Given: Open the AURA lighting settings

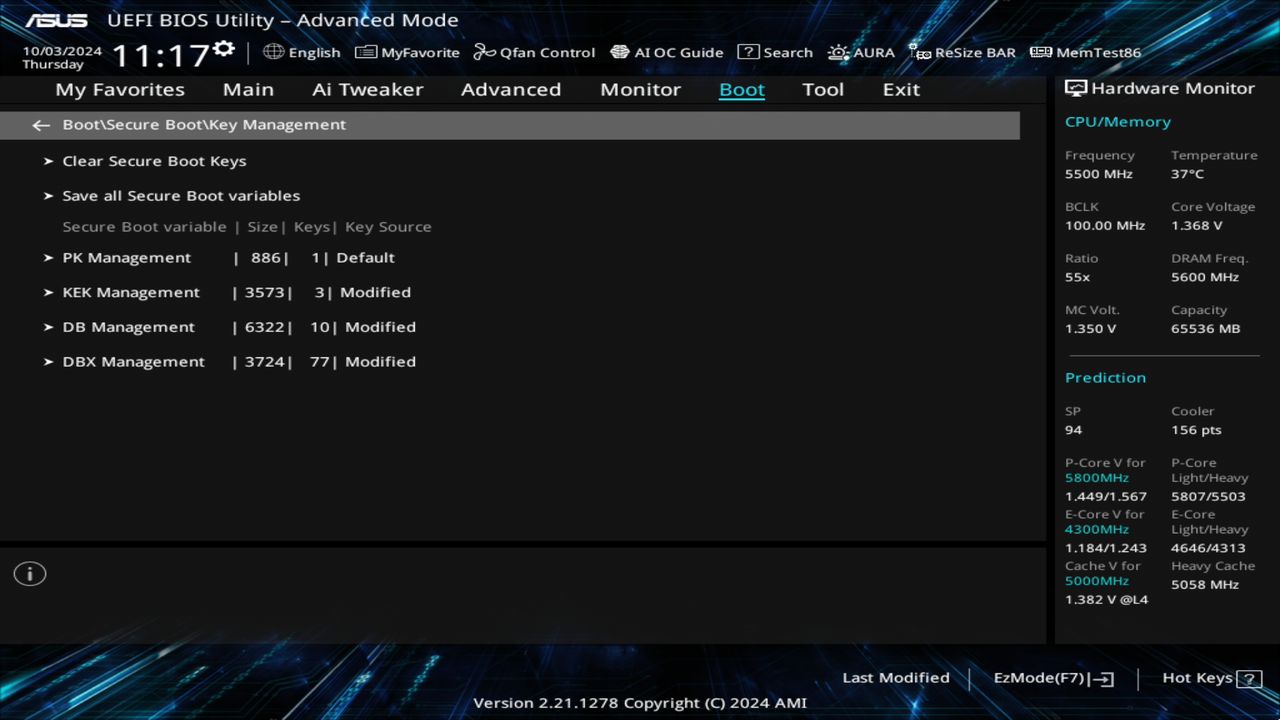Looking at the screenshot, I should 861,52.
